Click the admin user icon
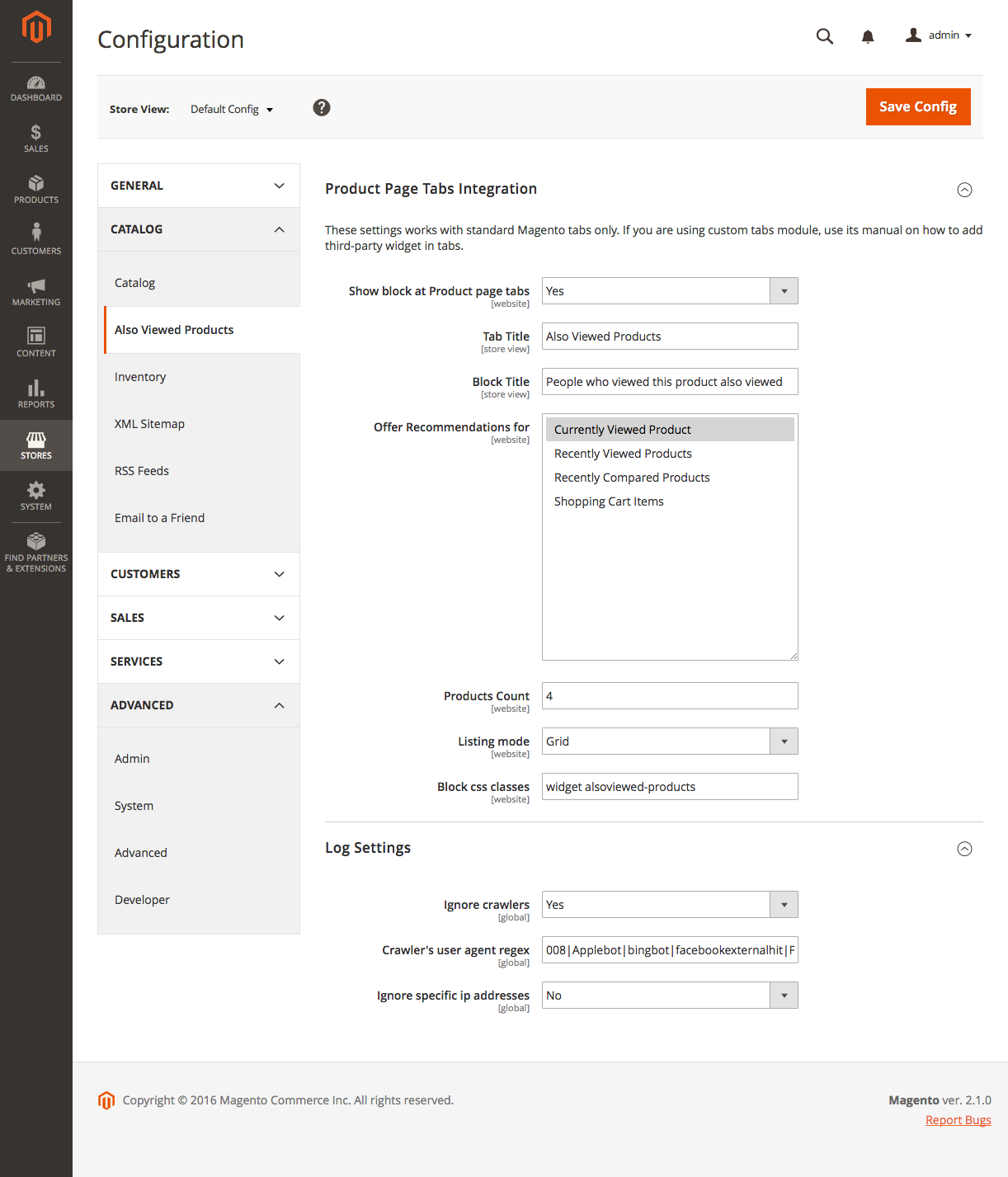 click(913, 35)
